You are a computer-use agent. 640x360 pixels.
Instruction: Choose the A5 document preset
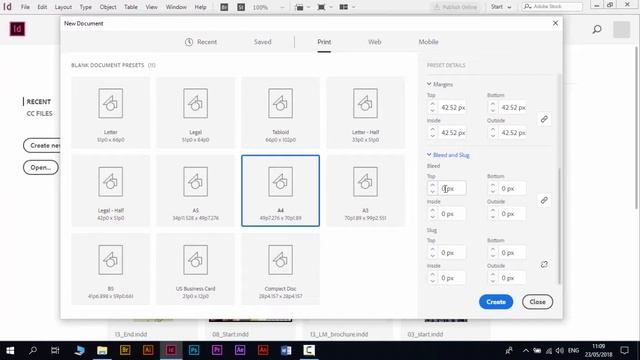click(196, 191)
